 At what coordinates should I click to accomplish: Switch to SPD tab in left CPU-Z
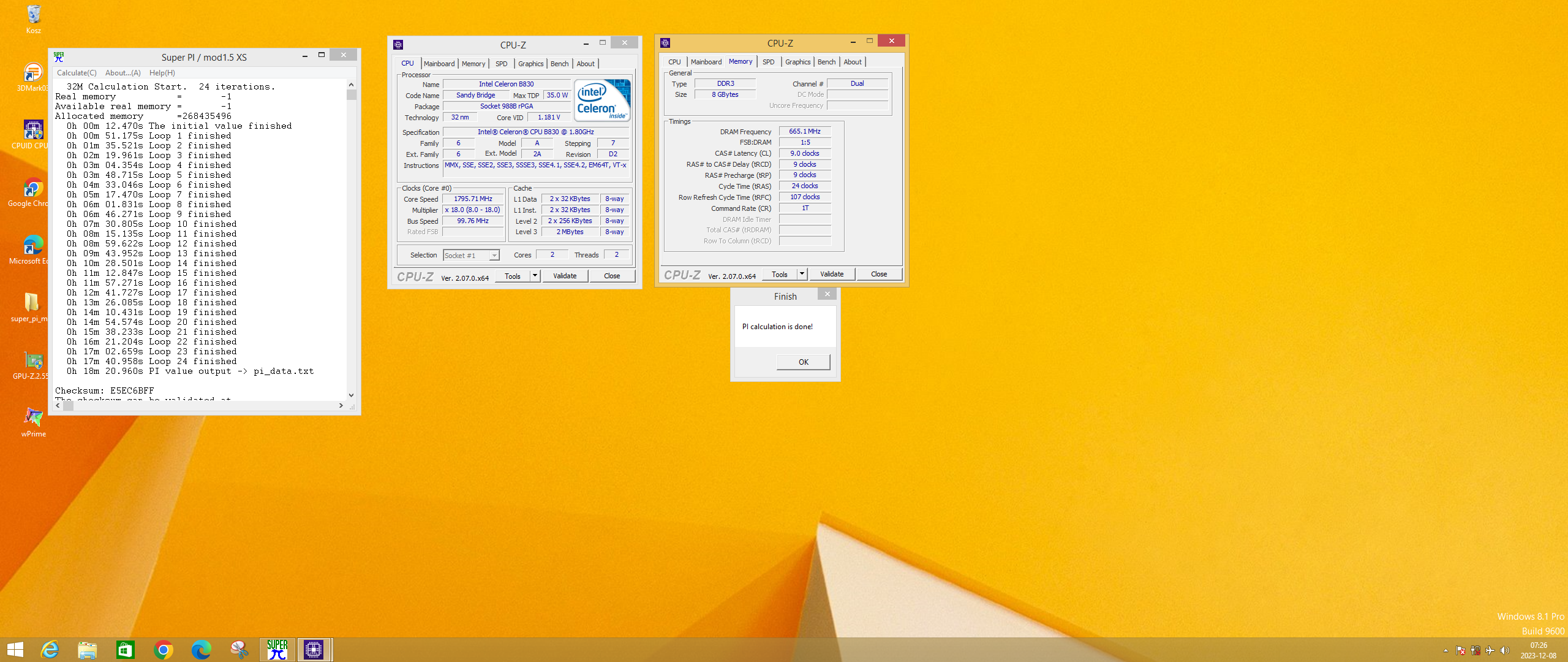click(502, 63)
